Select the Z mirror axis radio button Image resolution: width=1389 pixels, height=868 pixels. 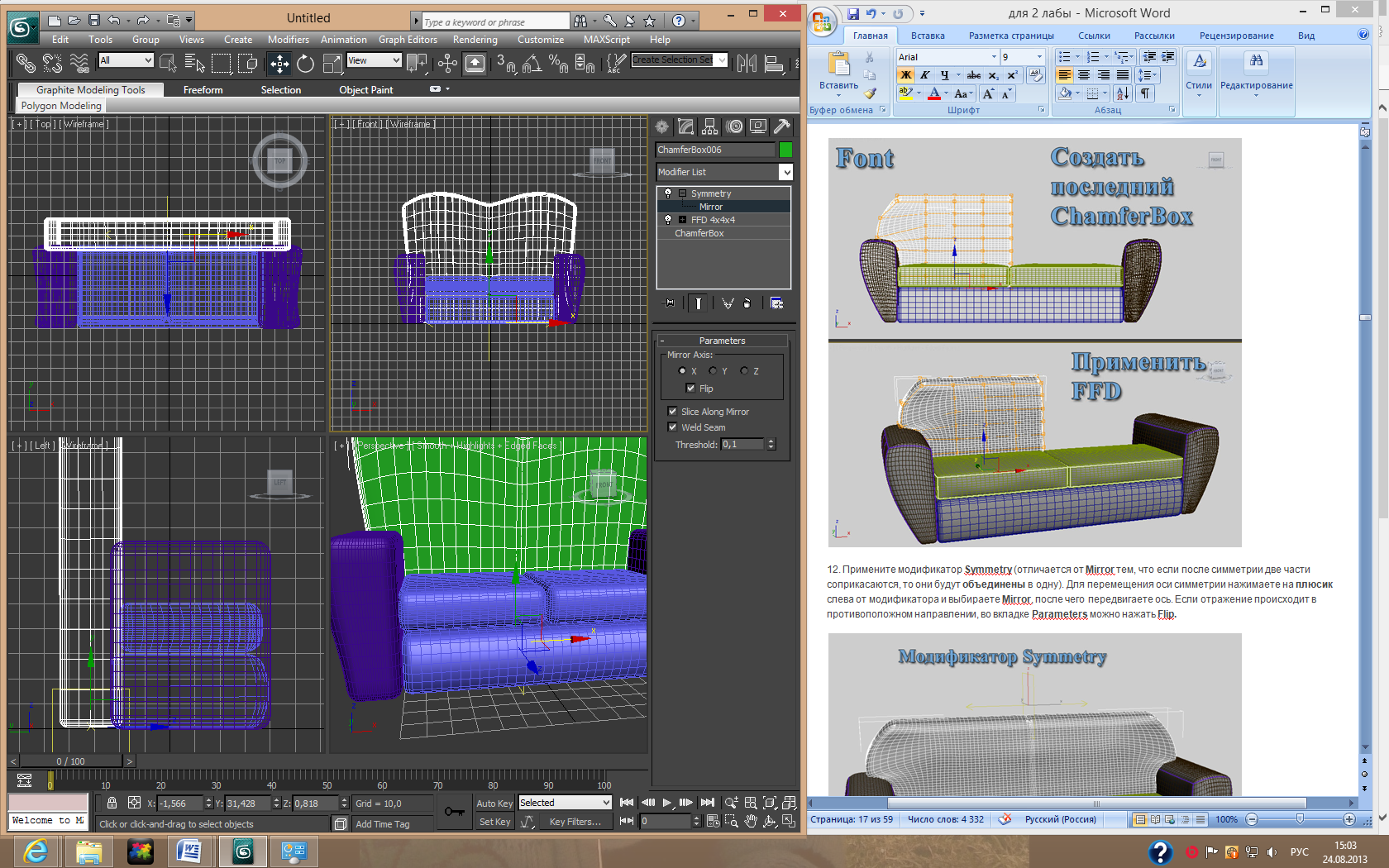point(744,371)
